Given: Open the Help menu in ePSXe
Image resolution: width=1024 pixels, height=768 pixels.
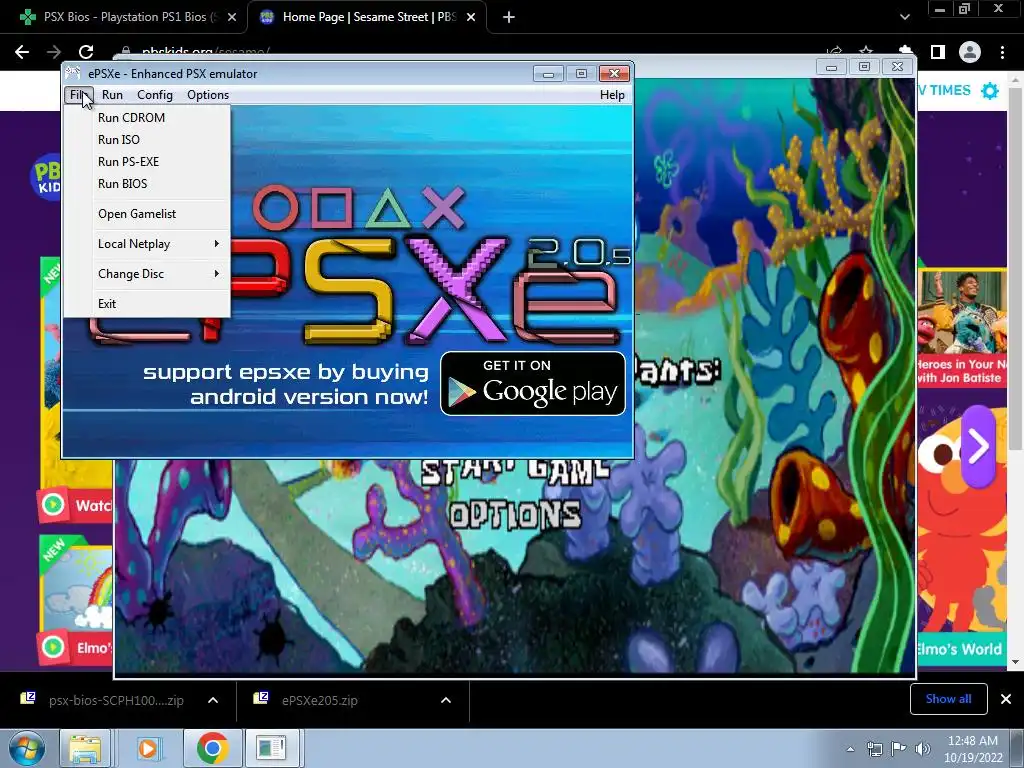Looking at the screenshot, I should point(612,95).
